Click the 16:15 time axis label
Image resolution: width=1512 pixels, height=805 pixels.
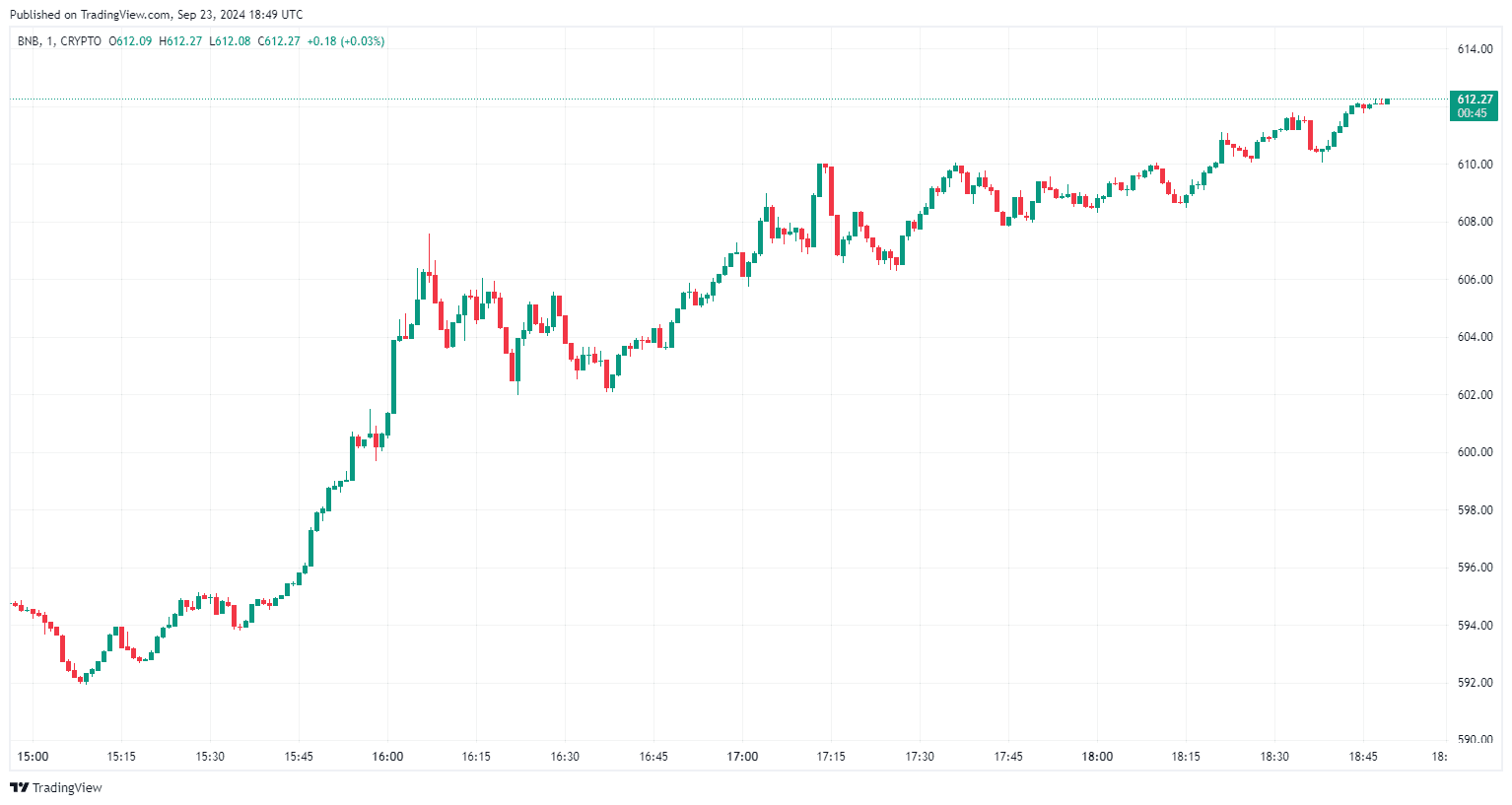(x=476, y=757)
